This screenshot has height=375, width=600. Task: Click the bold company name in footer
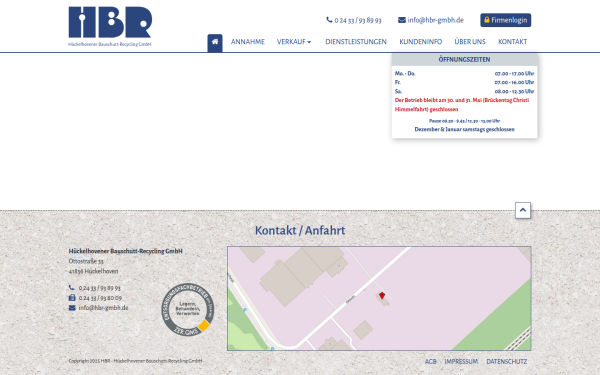tap(126, 251)
